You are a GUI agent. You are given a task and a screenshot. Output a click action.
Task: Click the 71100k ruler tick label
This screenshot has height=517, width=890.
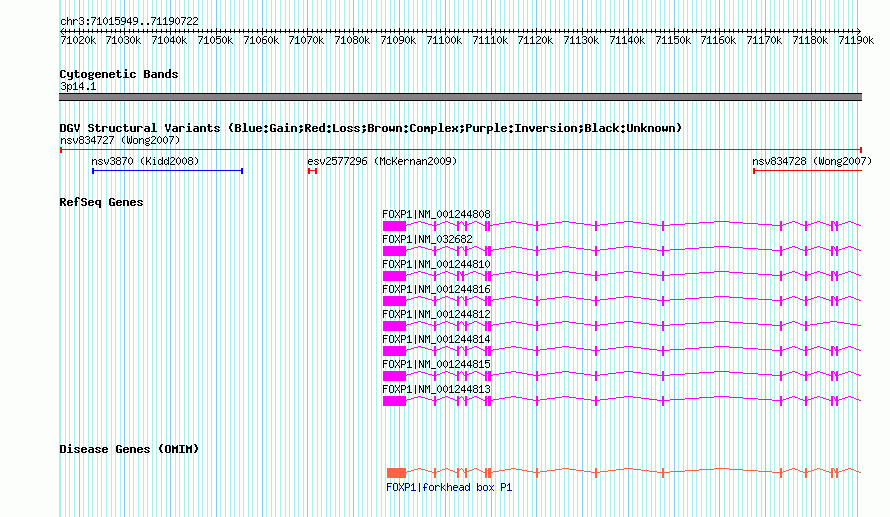pos(444,41)
